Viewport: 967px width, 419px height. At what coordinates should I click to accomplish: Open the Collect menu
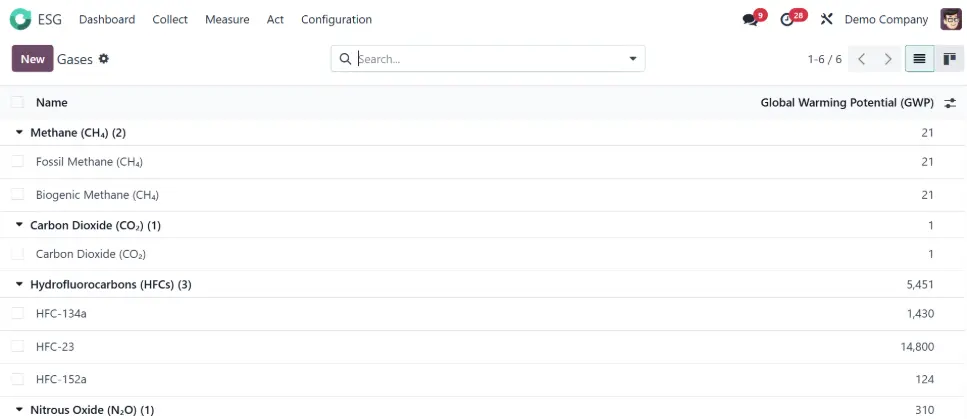click(170, 19)
